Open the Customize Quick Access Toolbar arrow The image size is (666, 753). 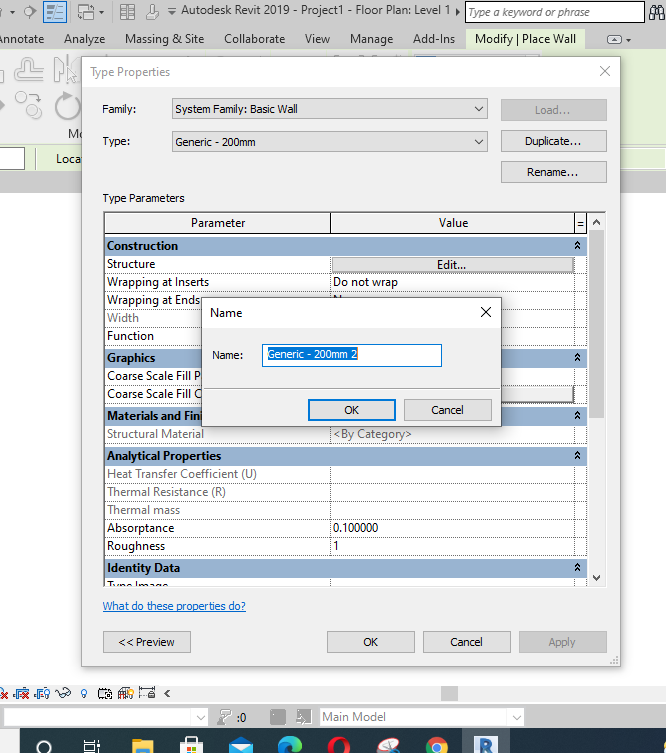(x=171, y=12)
